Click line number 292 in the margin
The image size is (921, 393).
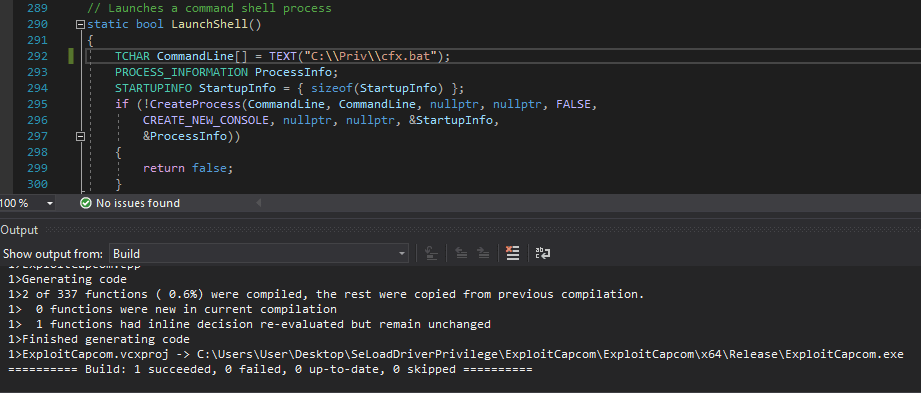[x=38, y=56]
